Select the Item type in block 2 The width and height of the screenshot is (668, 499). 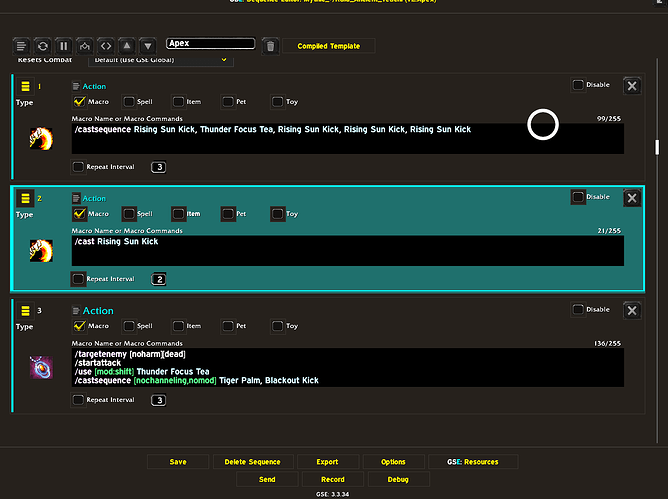point(178,213)
